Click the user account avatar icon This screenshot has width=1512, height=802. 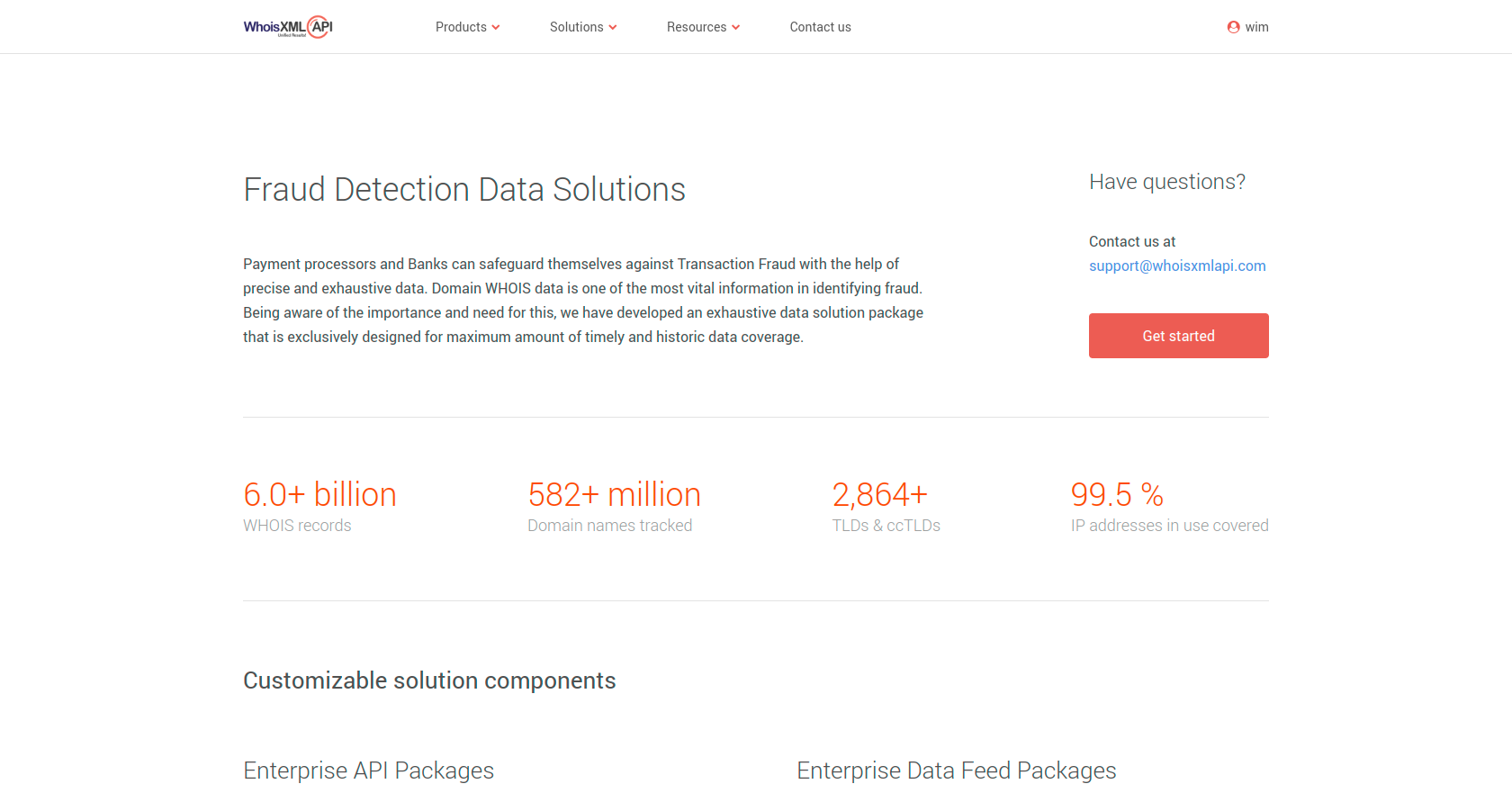point(1233,27)
